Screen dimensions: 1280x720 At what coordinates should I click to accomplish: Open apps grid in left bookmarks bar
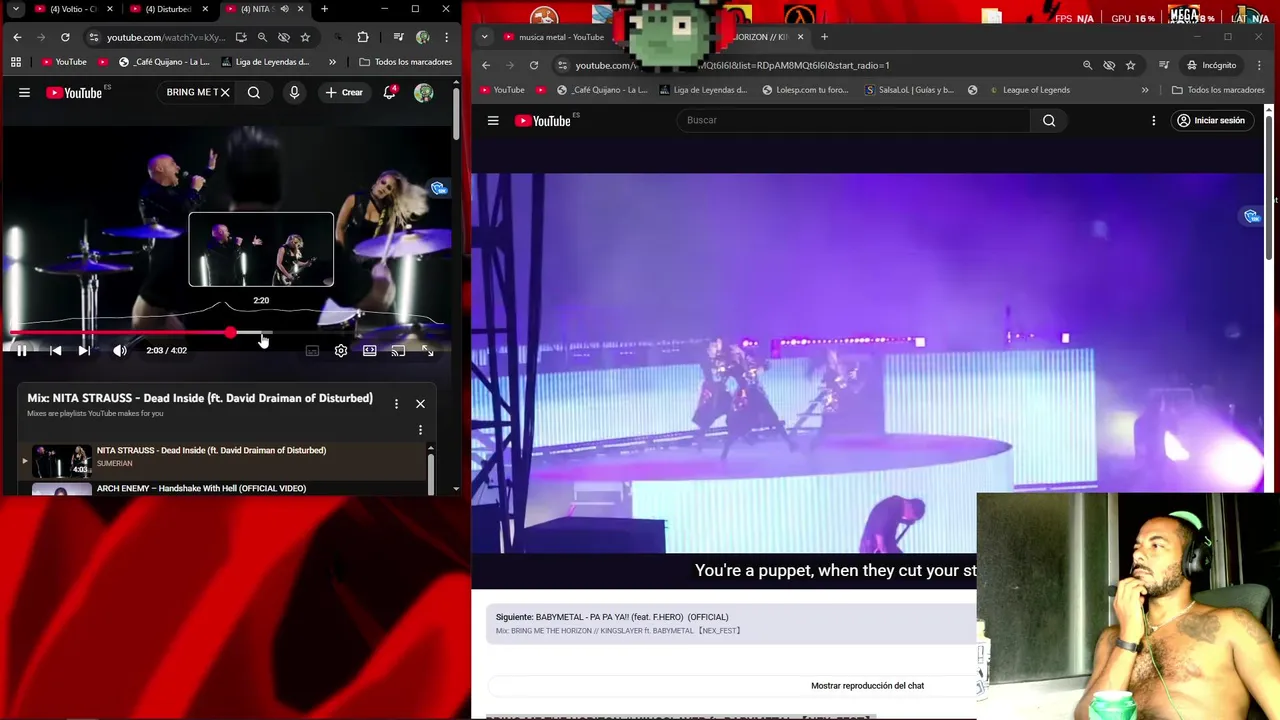click(x=16, y=62)
